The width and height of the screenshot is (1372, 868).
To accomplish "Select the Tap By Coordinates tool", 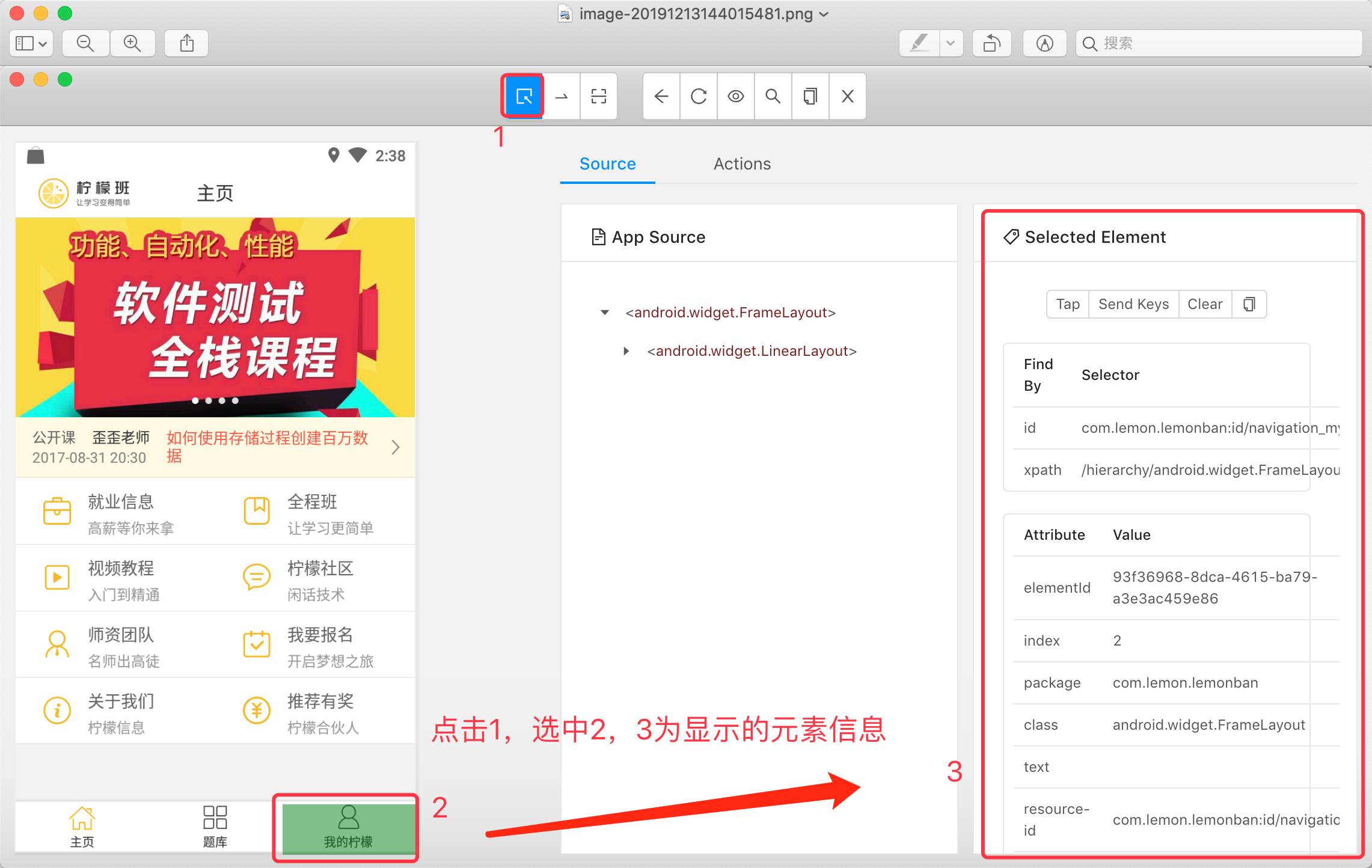I will (x=599, y=96).
